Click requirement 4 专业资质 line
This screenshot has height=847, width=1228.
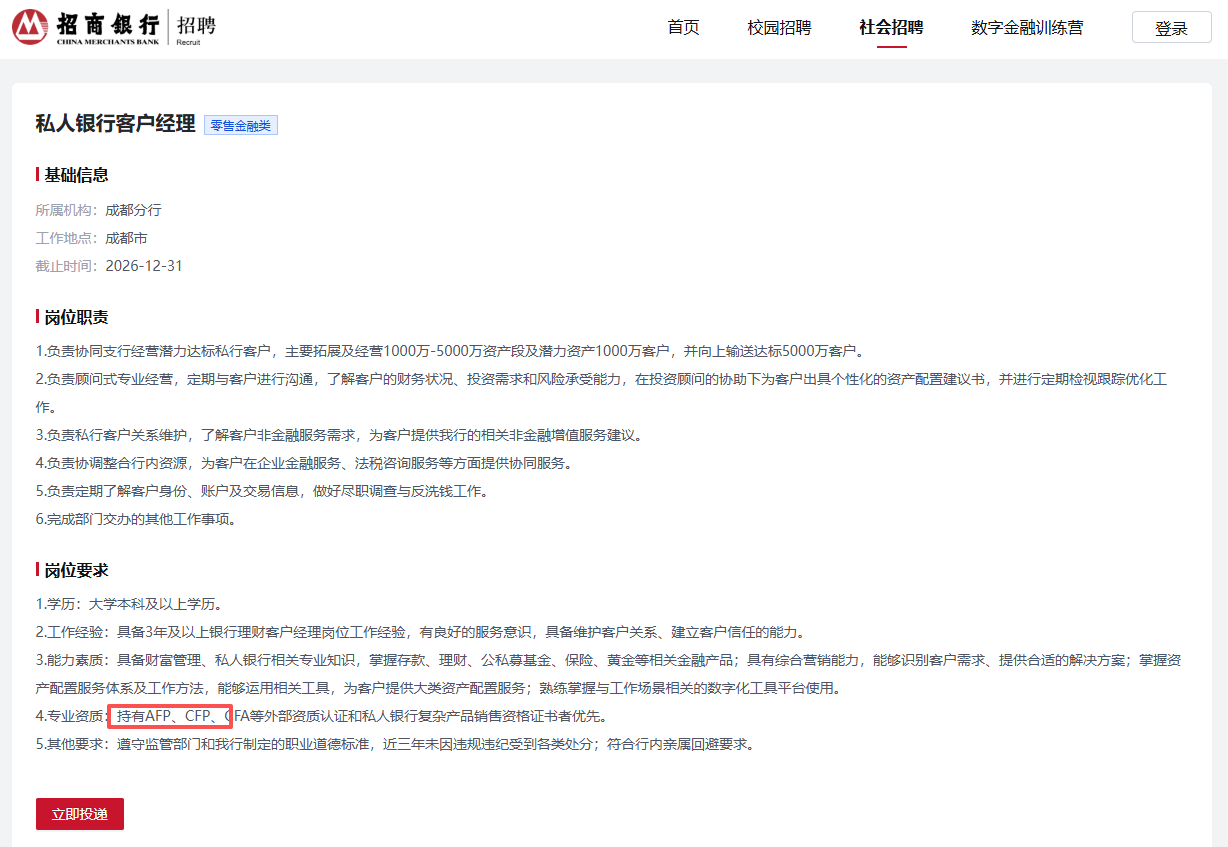pos(321,716)
